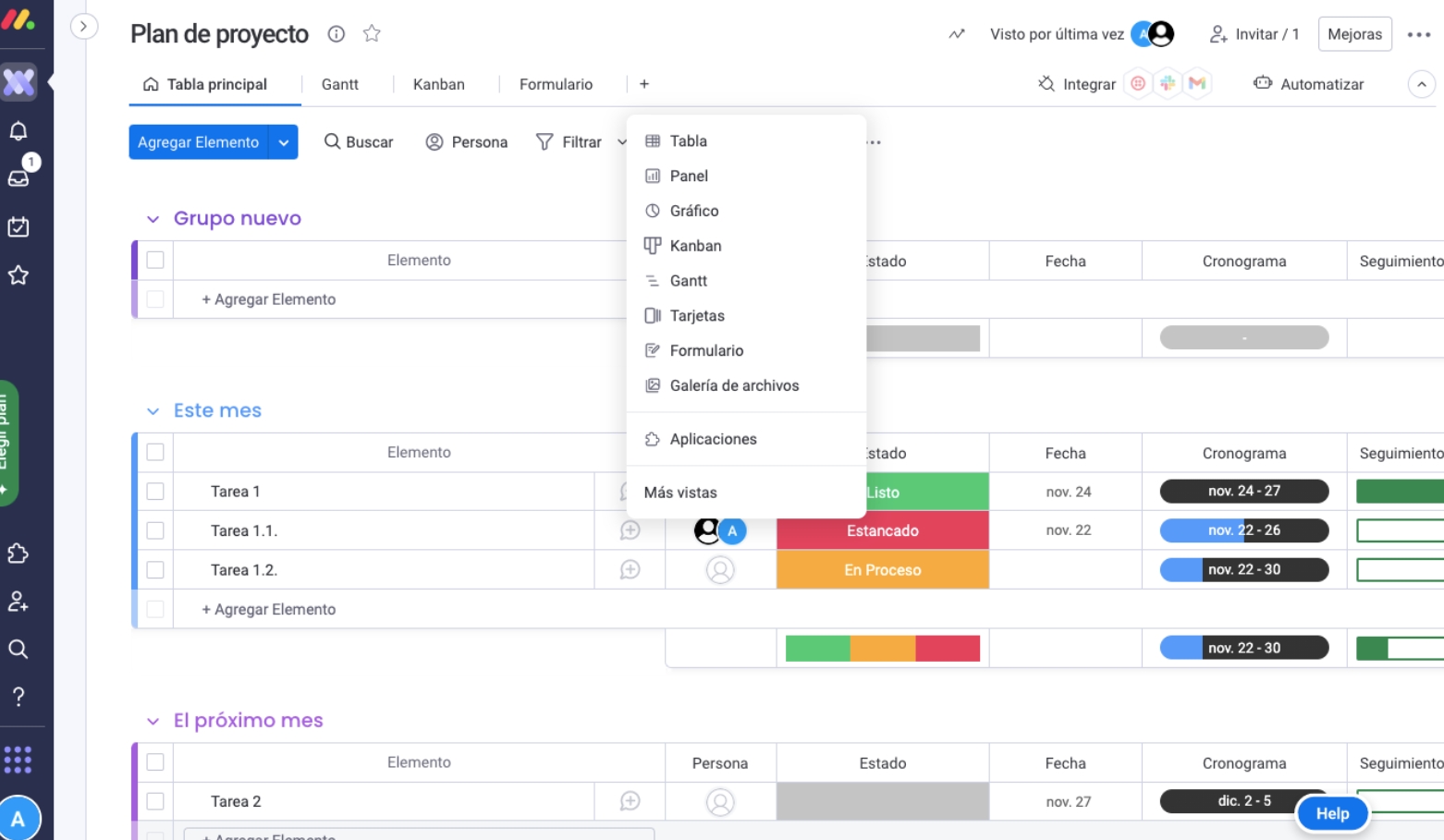Screen dimensions: 1444x840
Task: Collapse the board header with up chevron
Action: click(1422, 84)
